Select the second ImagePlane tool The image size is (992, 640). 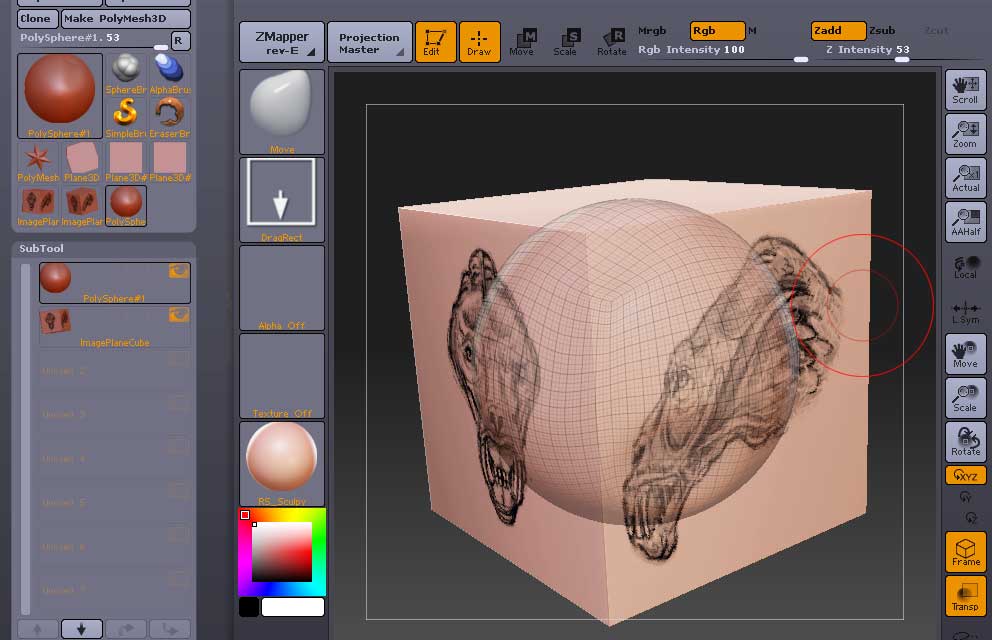click(x=82, y=206)
